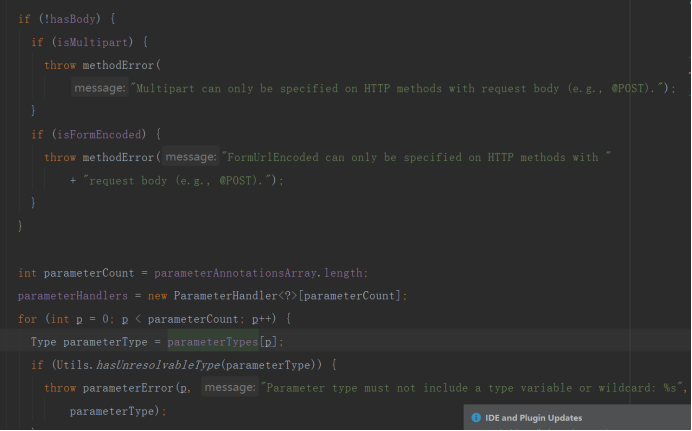The width and height of the screenshot is (692, 431).
Task: Click the new keyword before ParameterHandler
Action: (158, 296)
